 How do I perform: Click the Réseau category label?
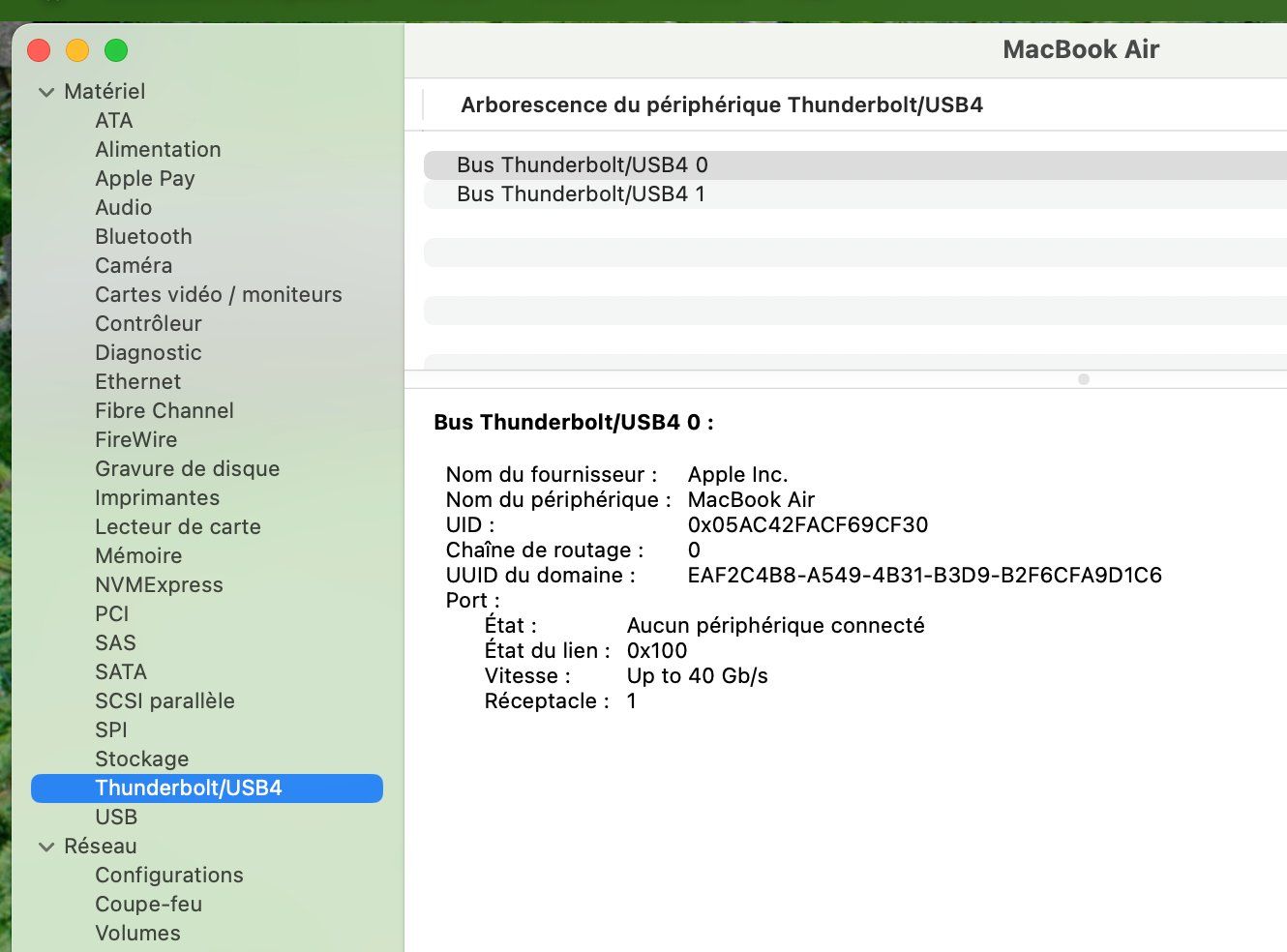click(101, 847)
